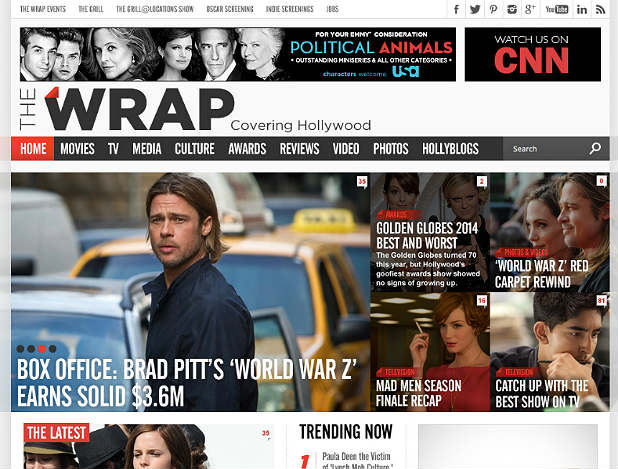
Task: Open the Reviews section
Action: pos(300,149)
